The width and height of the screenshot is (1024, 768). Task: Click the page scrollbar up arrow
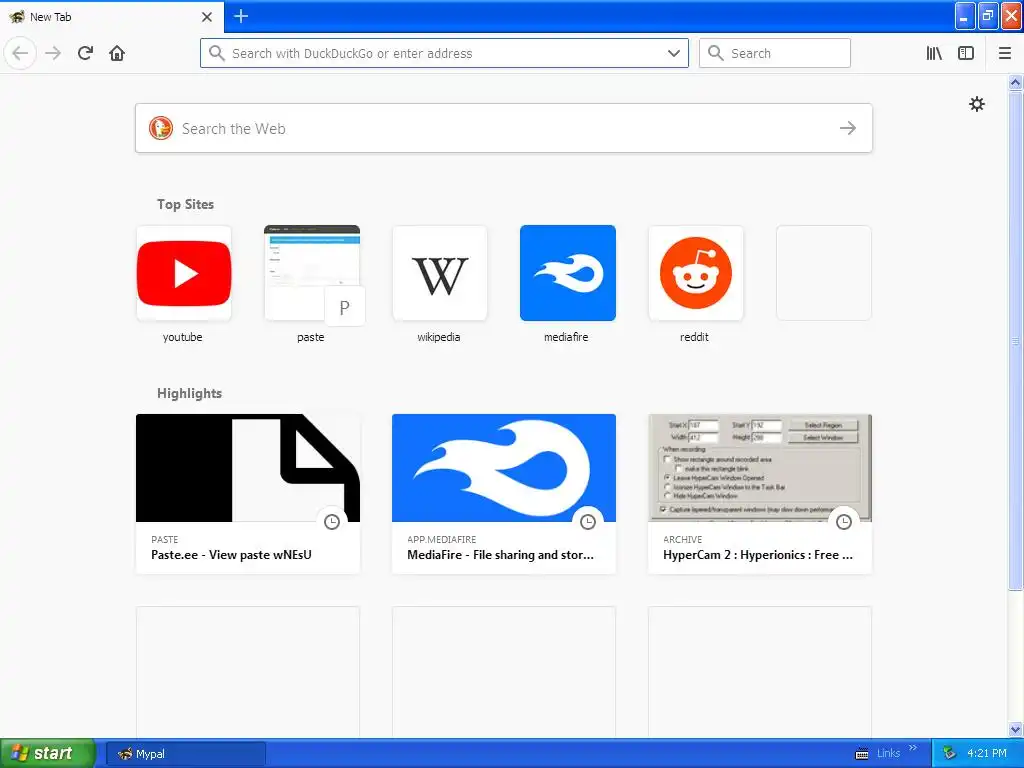[x=1016, y=82]
